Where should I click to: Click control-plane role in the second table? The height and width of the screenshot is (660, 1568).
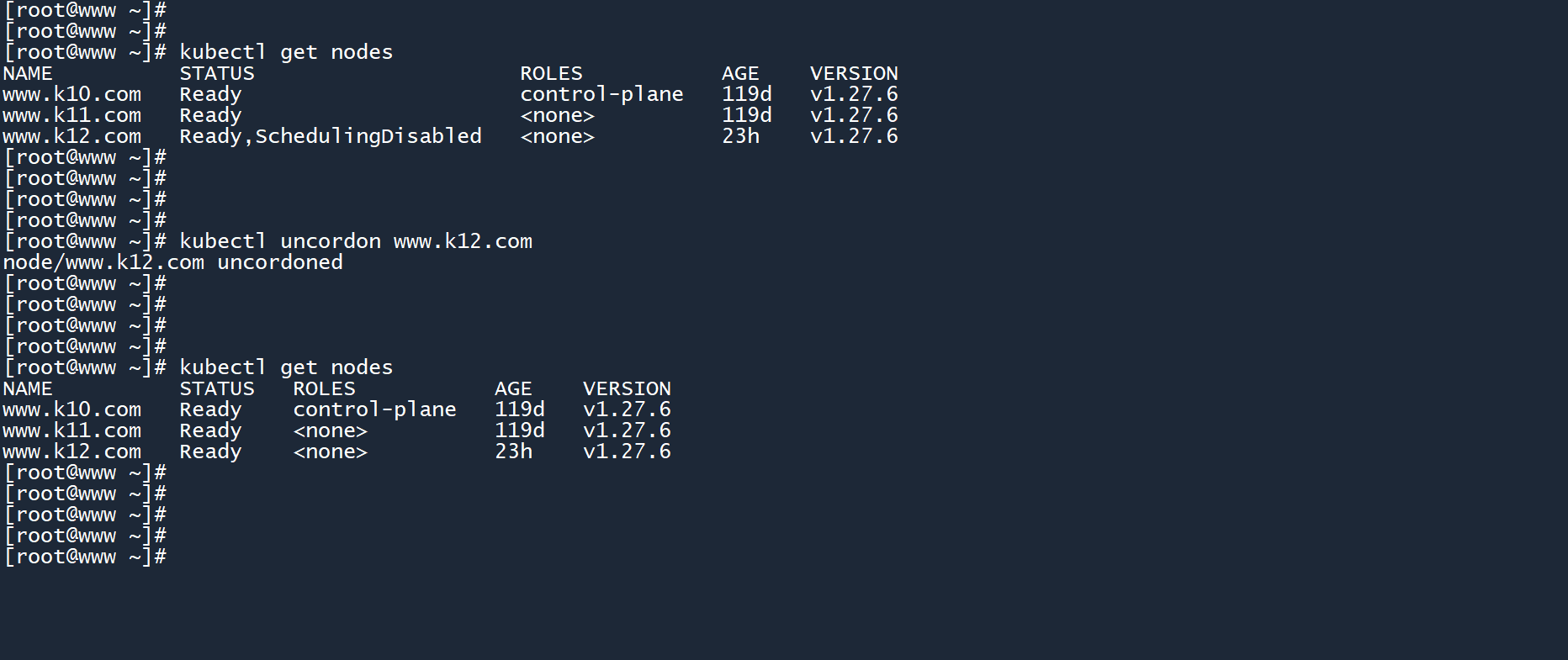coord(374,409)
